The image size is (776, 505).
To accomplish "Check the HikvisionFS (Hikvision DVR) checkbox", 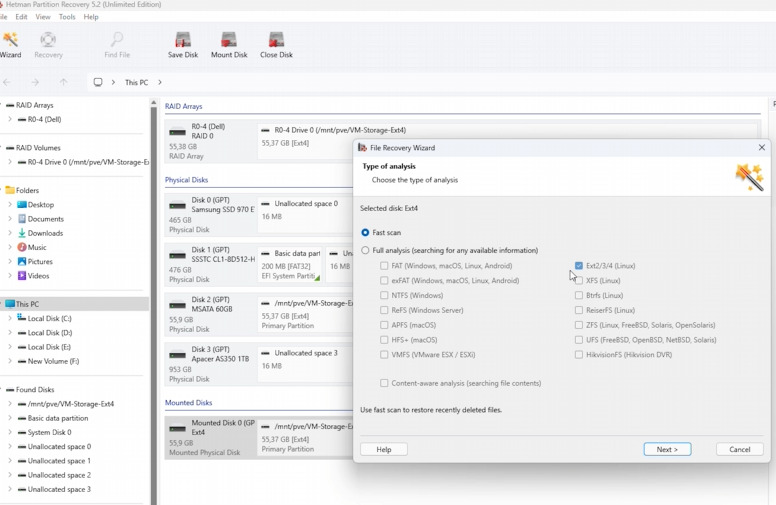I will [x=579, y=354].
